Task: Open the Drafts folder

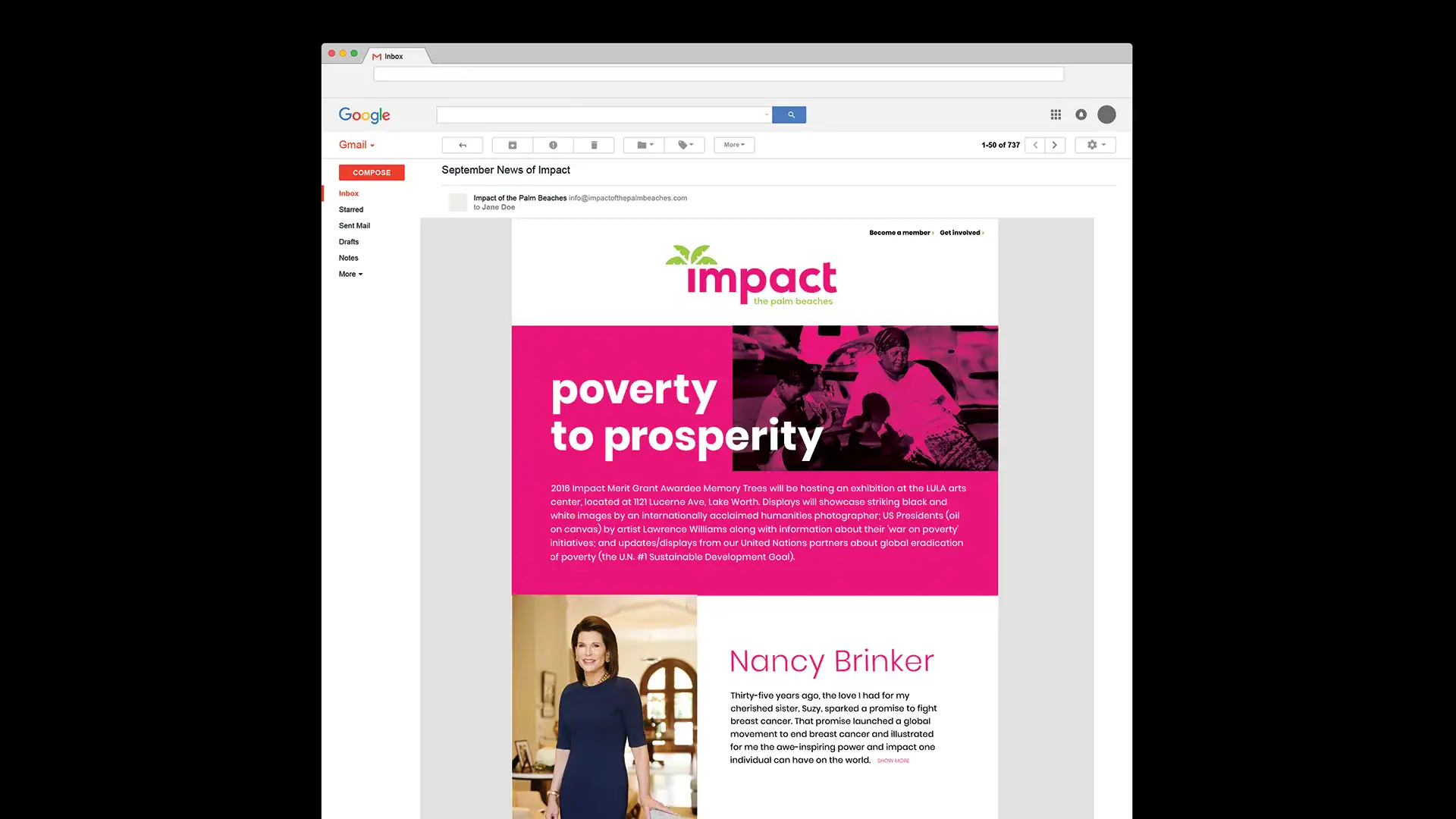Action: (x=349, y=242)
